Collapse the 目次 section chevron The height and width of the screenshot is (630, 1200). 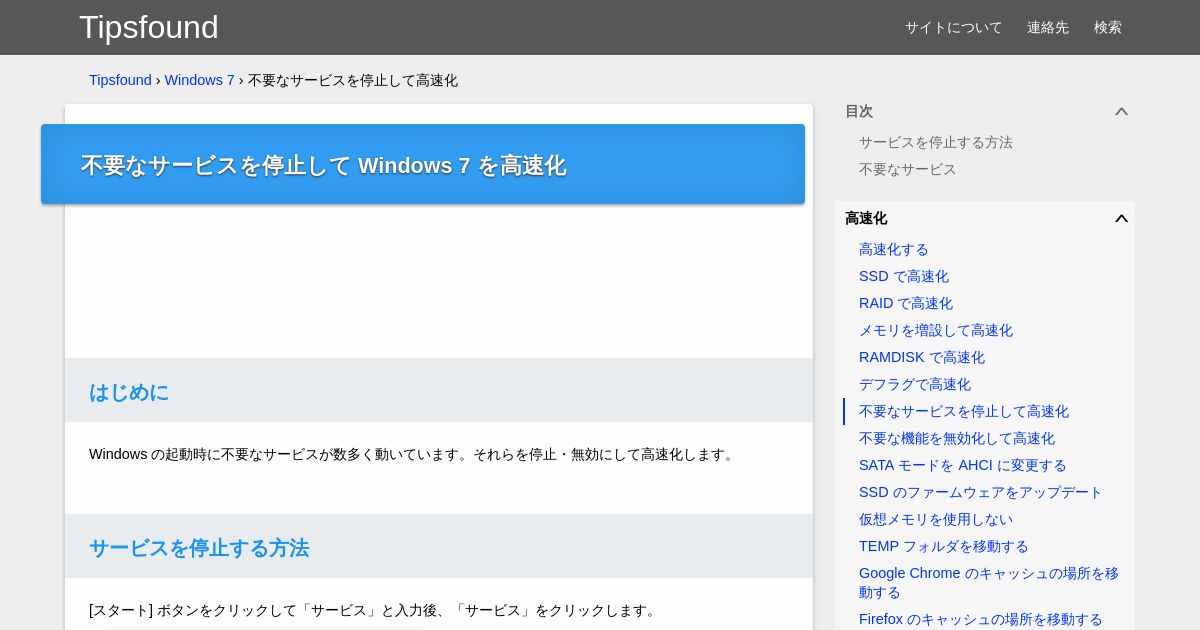1121,111
